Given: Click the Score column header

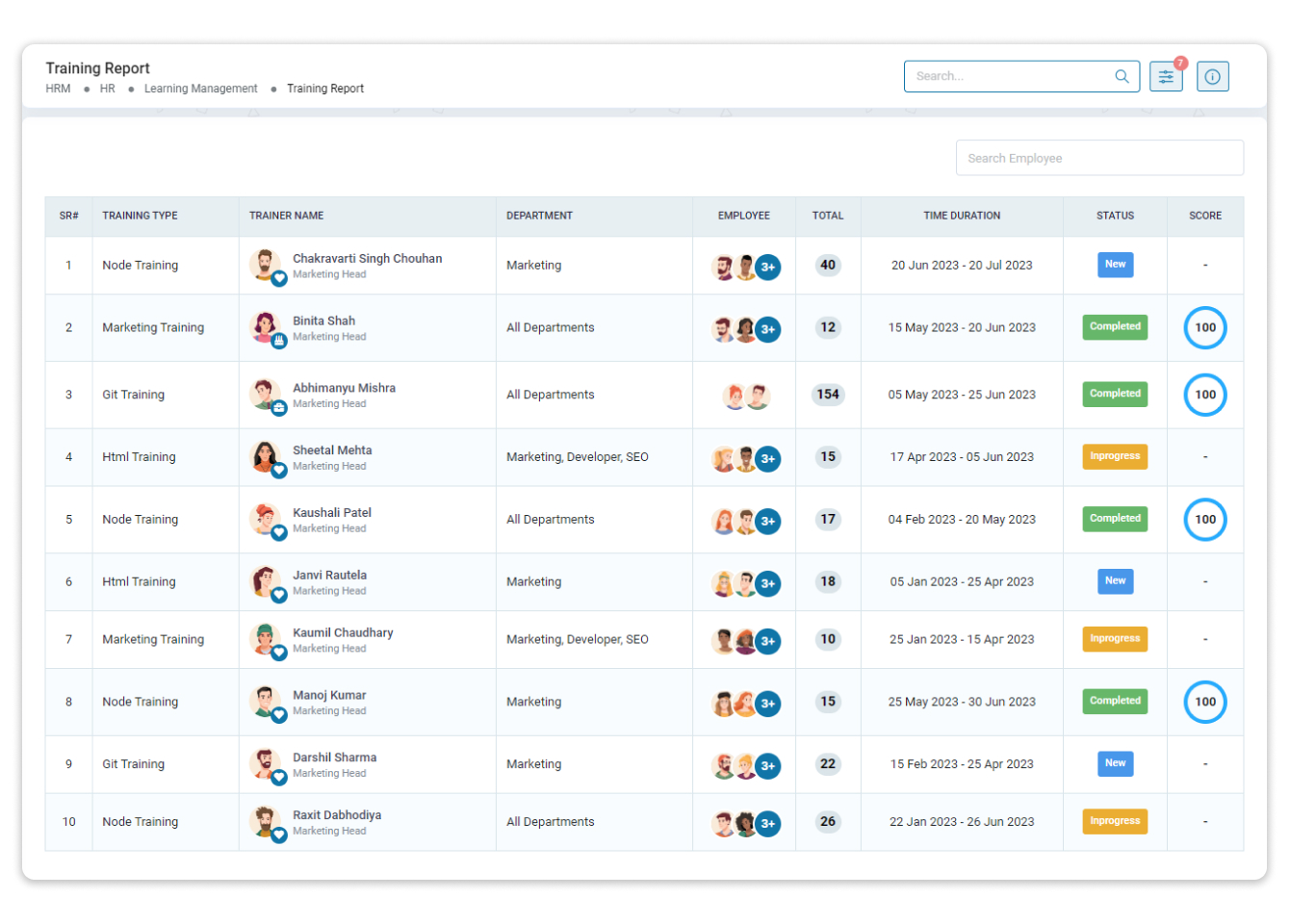Looking at the screenshot, I should pyautogui.click(x=1204, y=216).
